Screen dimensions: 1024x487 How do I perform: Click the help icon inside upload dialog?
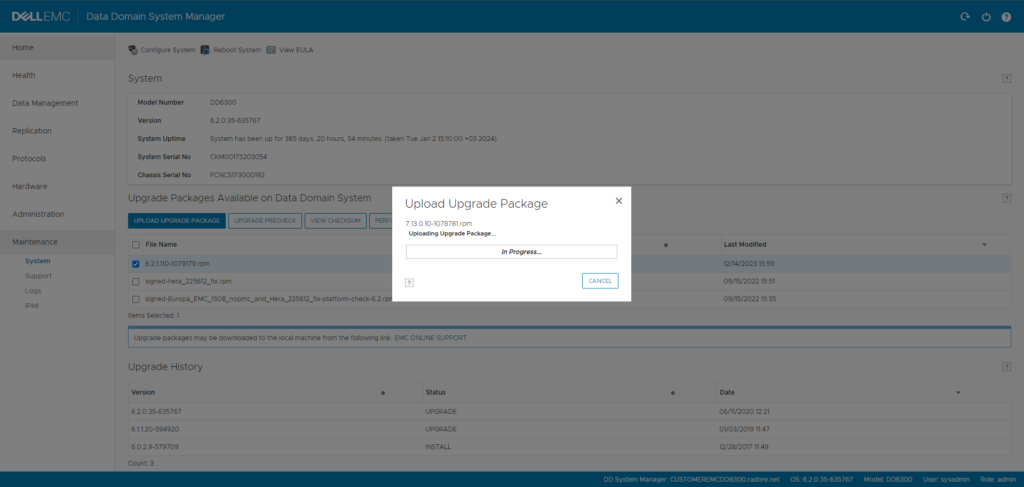409,282
